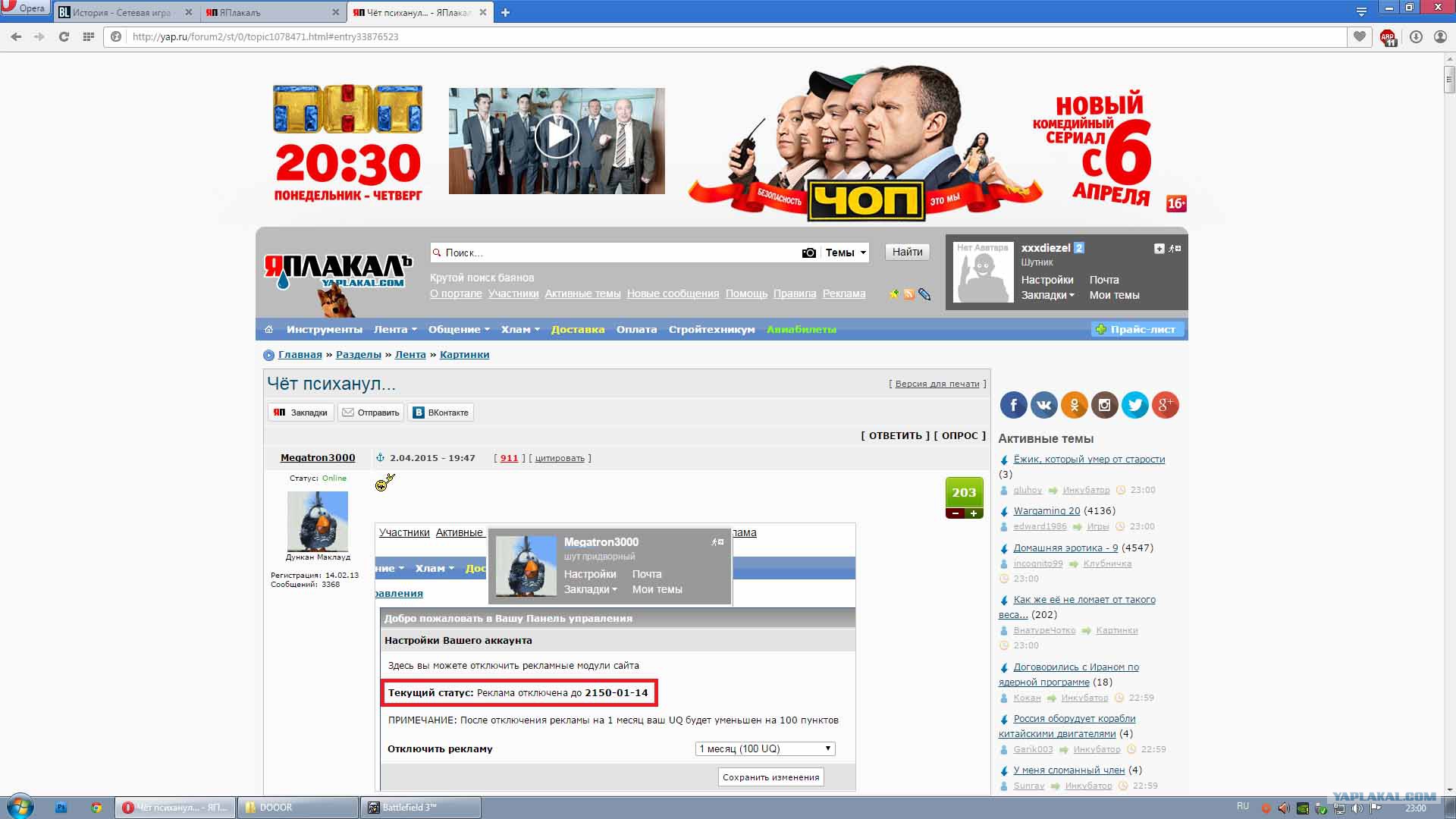1456x819 pixels.
Task: Expand the Темы search scope dropdown
Action: (846, 253)
